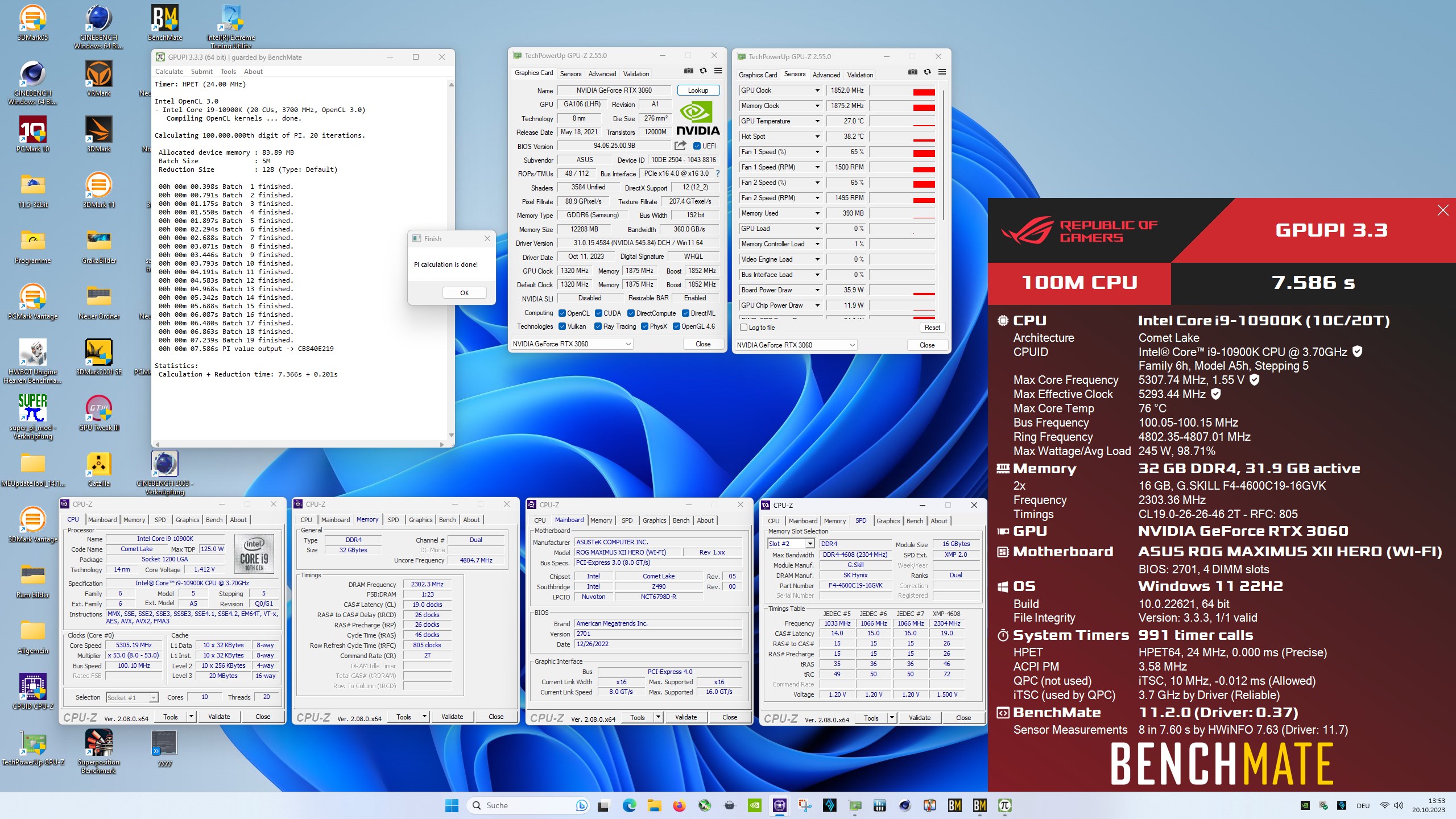Click the camera icon in GPU-Z Sensors window
The width and height of the screenshot is (1456, 819).
tap(913, 72)
